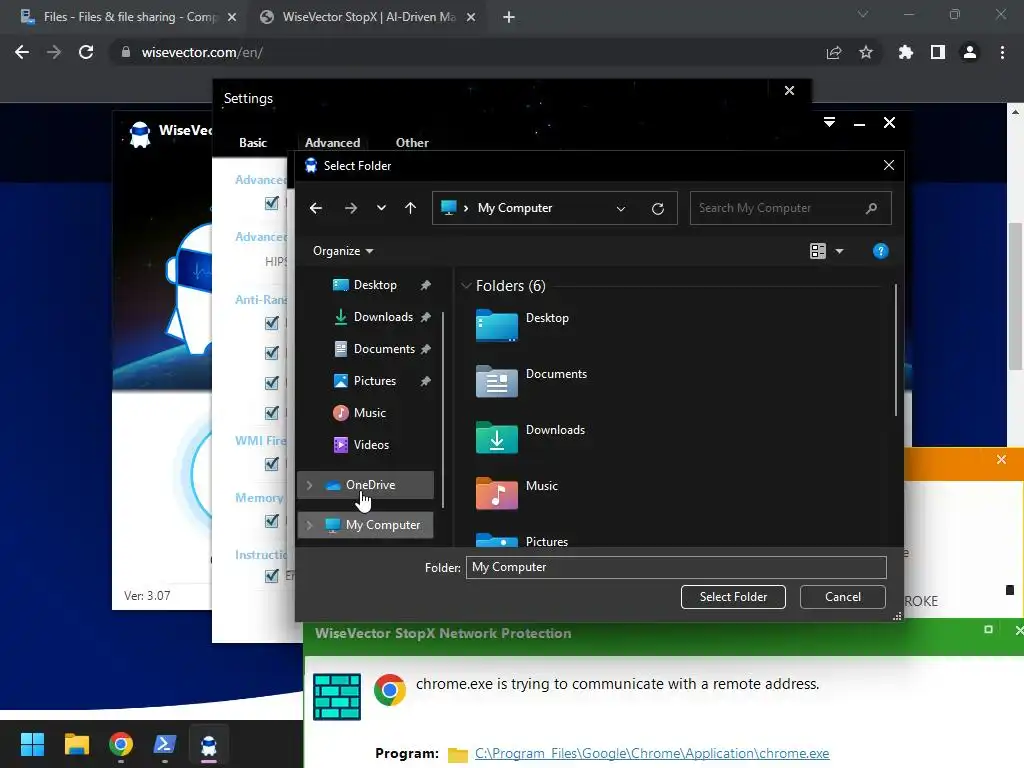Open the dialog help icon
This screenshot has height=768, width=1024.
click(x=880, y=251)
